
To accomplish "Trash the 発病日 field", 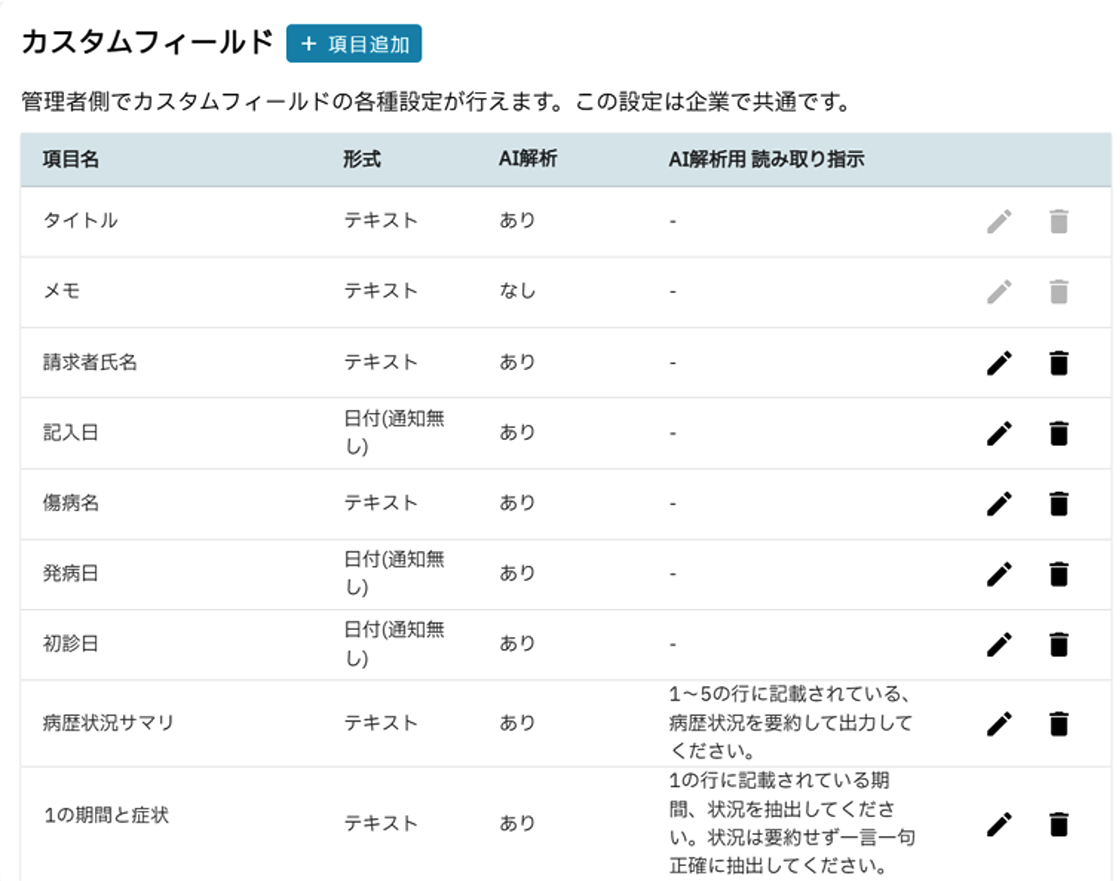I will [1059, 574].
